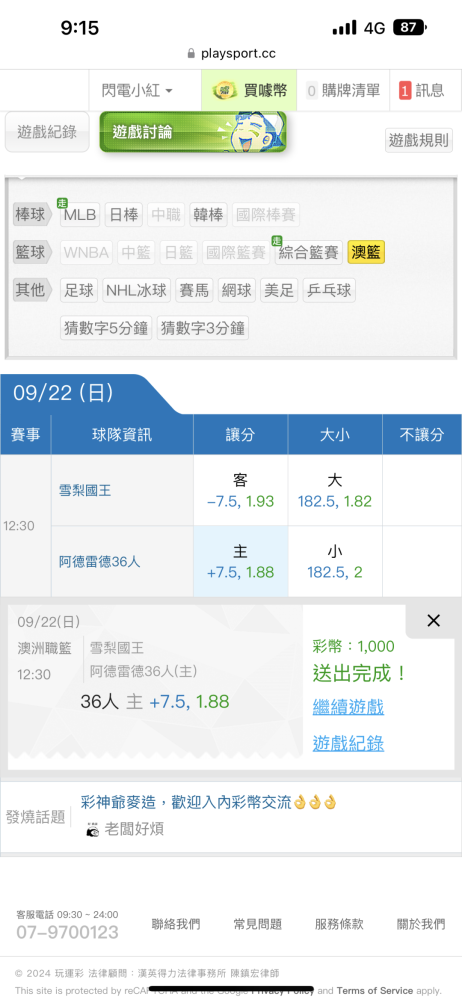462x1000 pixels.
Task: Select the 澳籃 league tab
Action: pos(366,253)
